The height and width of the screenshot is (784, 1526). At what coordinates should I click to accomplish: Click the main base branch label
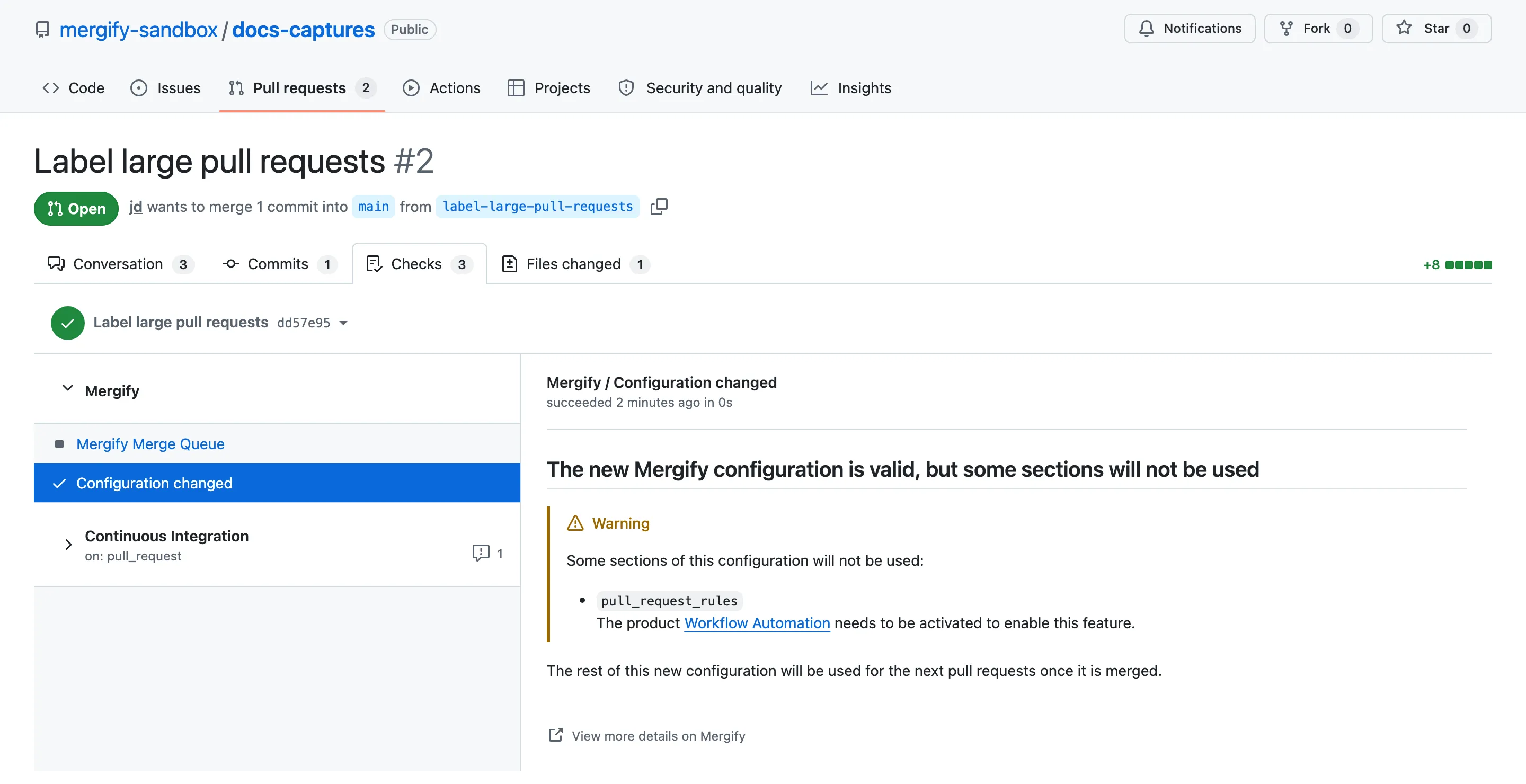click(373, 207)
